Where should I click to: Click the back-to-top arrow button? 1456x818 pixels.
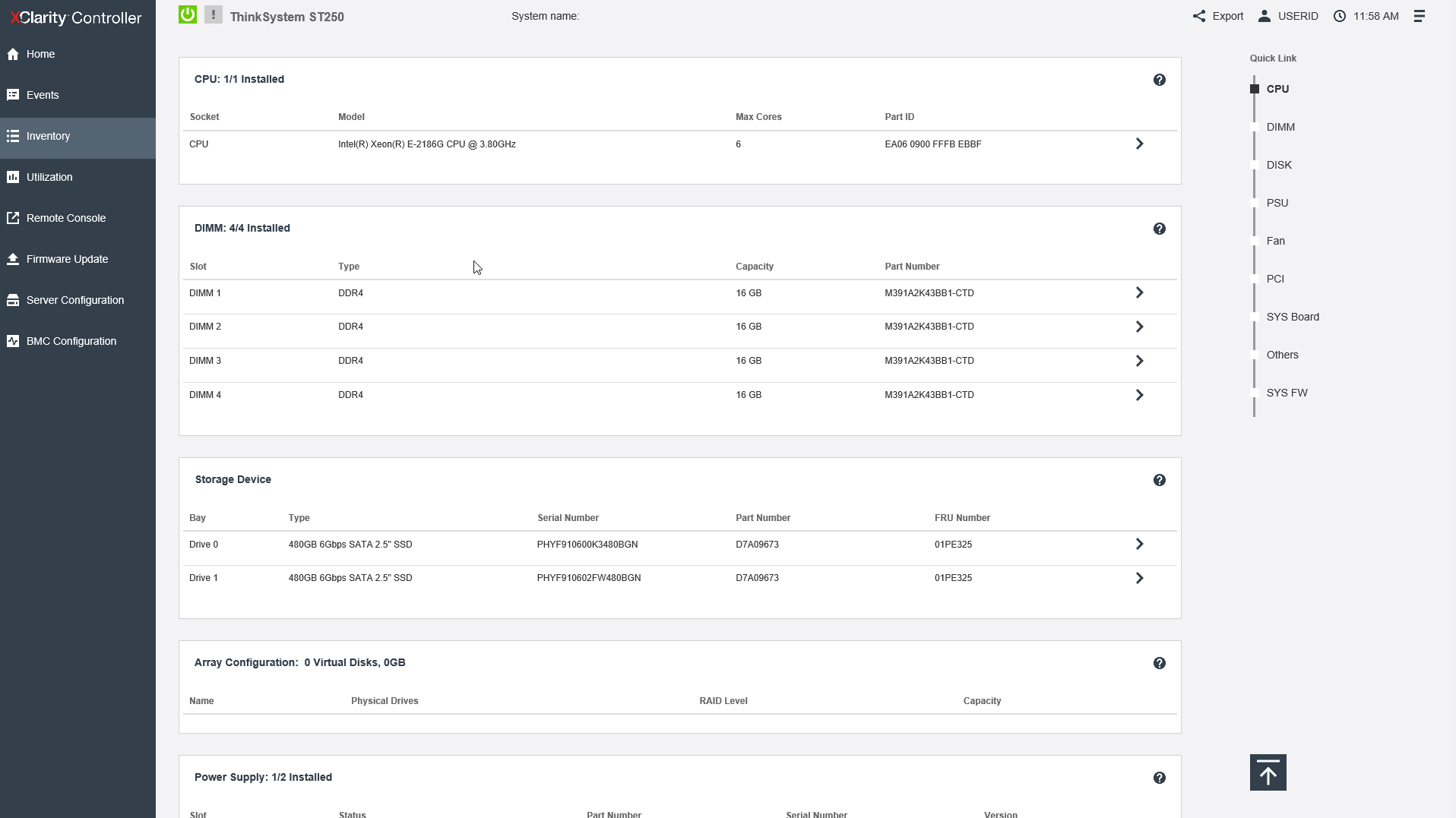(x=1268, y=772)
